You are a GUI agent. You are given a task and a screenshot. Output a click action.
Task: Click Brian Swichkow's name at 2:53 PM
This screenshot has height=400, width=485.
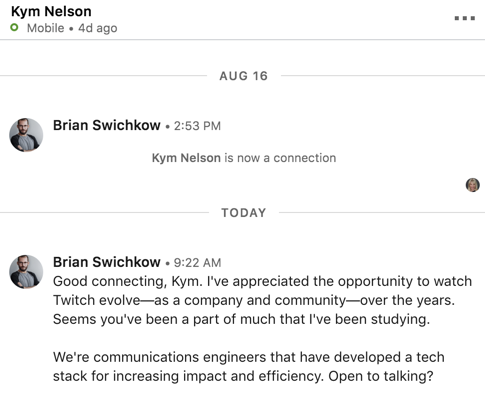click(x=107, y=125)
